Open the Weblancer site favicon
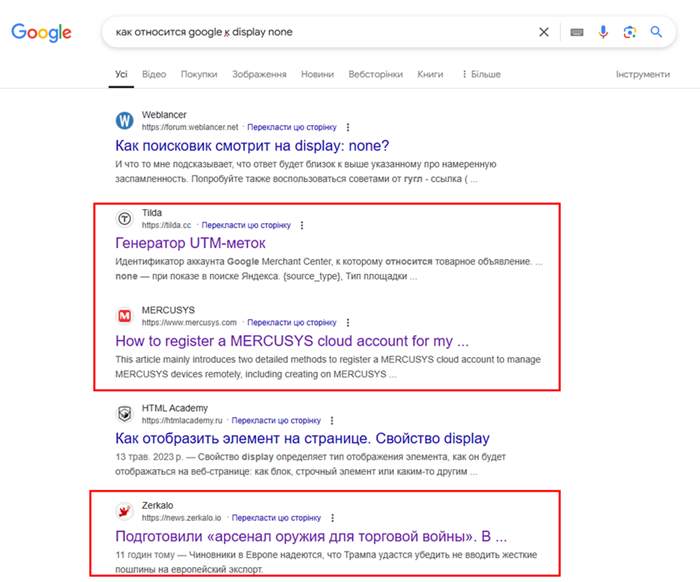 (x=125, y=121)
